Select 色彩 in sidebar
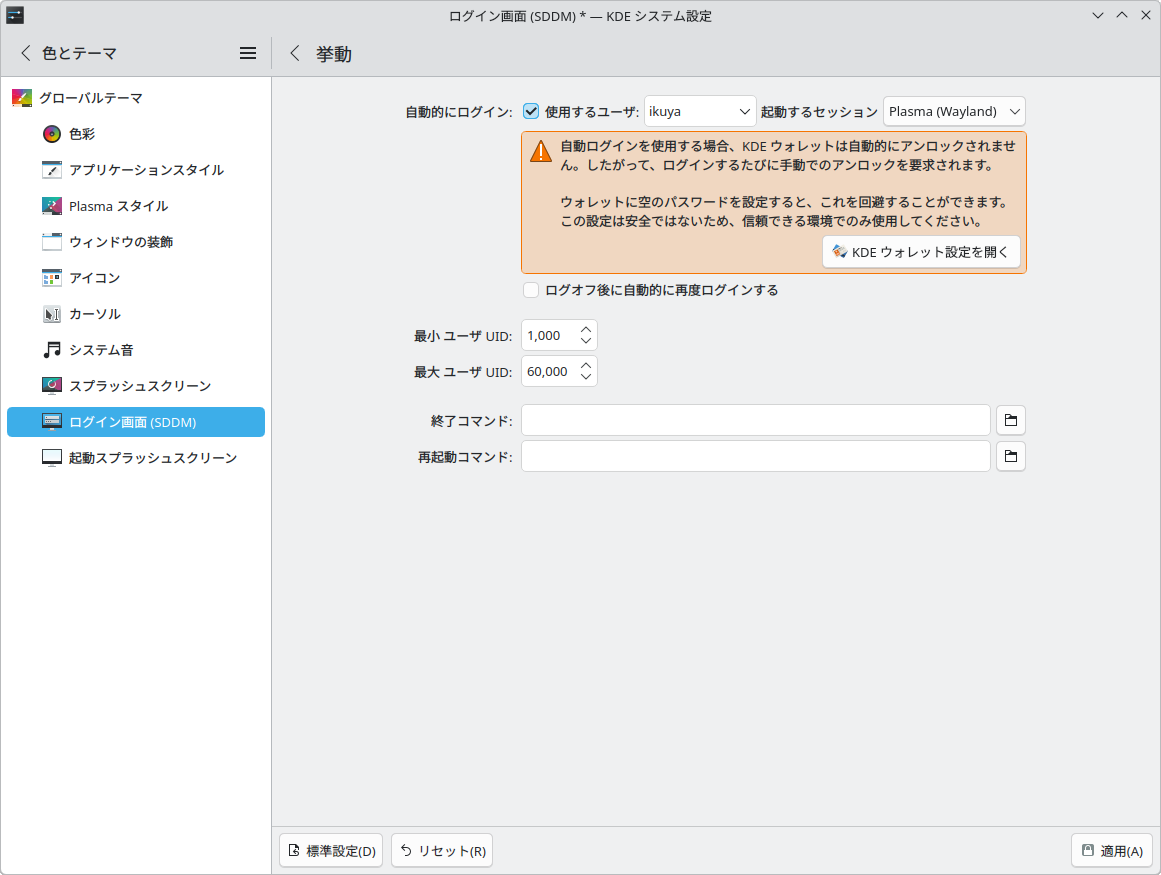The image size is (1161, 875). [136, 134]
